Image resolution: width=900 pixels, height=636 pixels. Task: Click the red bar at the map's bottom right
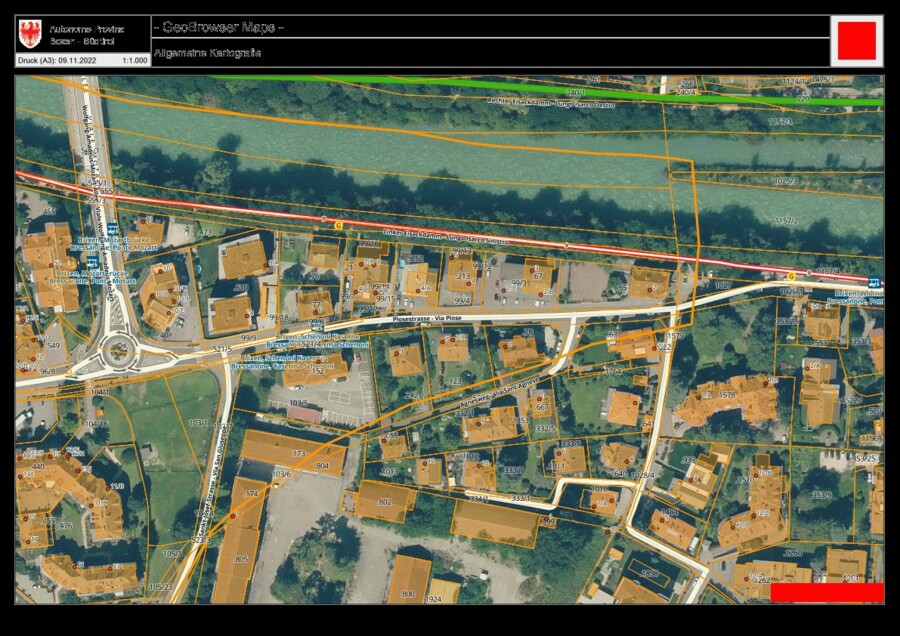827,593
